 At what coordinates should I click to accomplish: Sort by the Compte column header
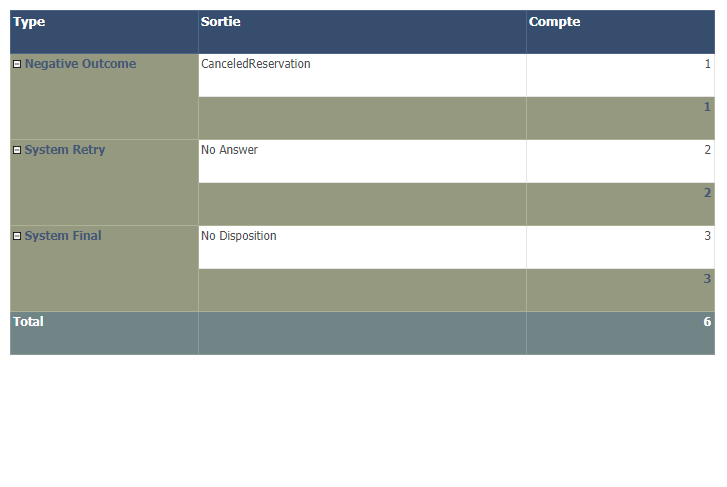click(x=554, y=22)
